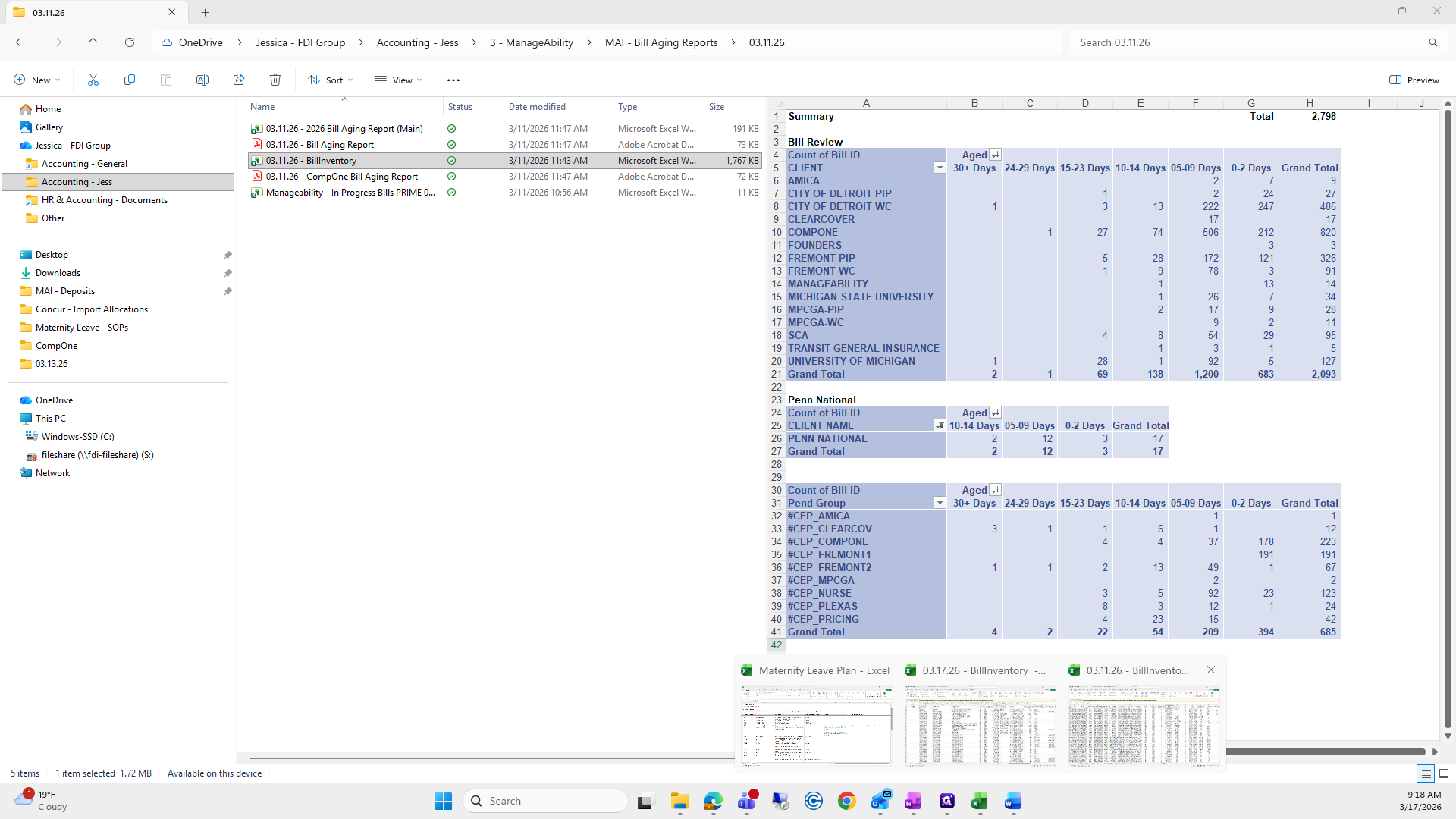Click the Refresh icon in navigation bar
Image resolution: width=1456 pixels, height=819 pixels.
coord(130,42)
